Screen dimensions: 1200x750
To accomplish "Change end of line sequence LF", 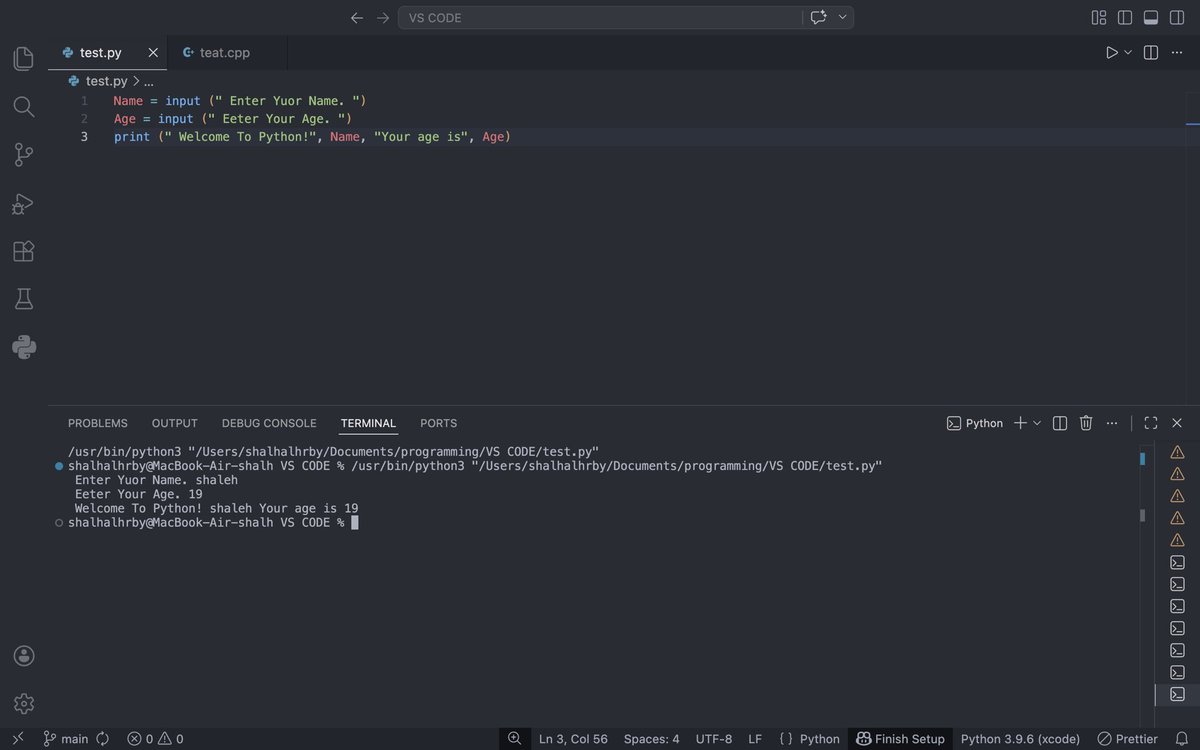I will [x=755, y=739].
